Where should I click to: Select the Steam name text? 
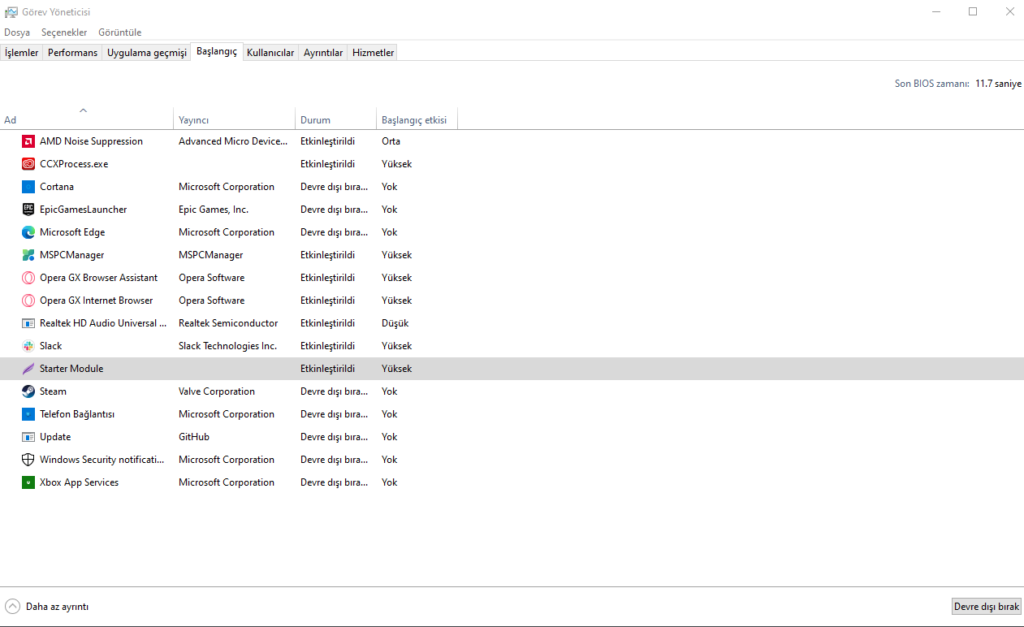tap(53, 391)
